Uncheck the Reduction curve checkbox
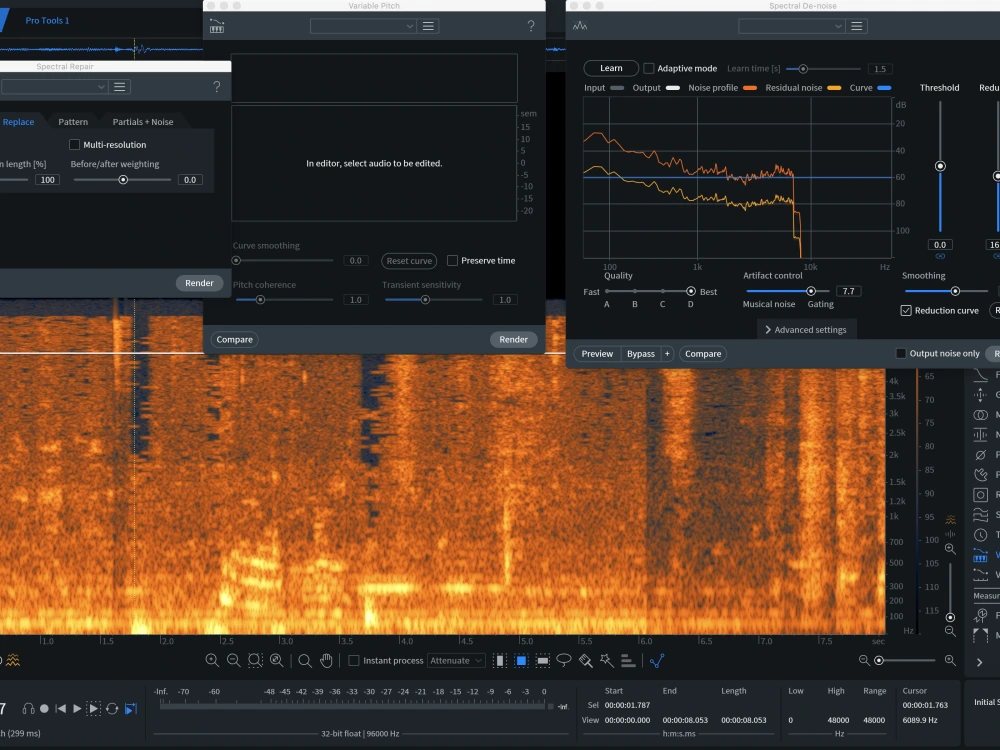This screenshot has width=1000, height=750. [x=906, y=311]
